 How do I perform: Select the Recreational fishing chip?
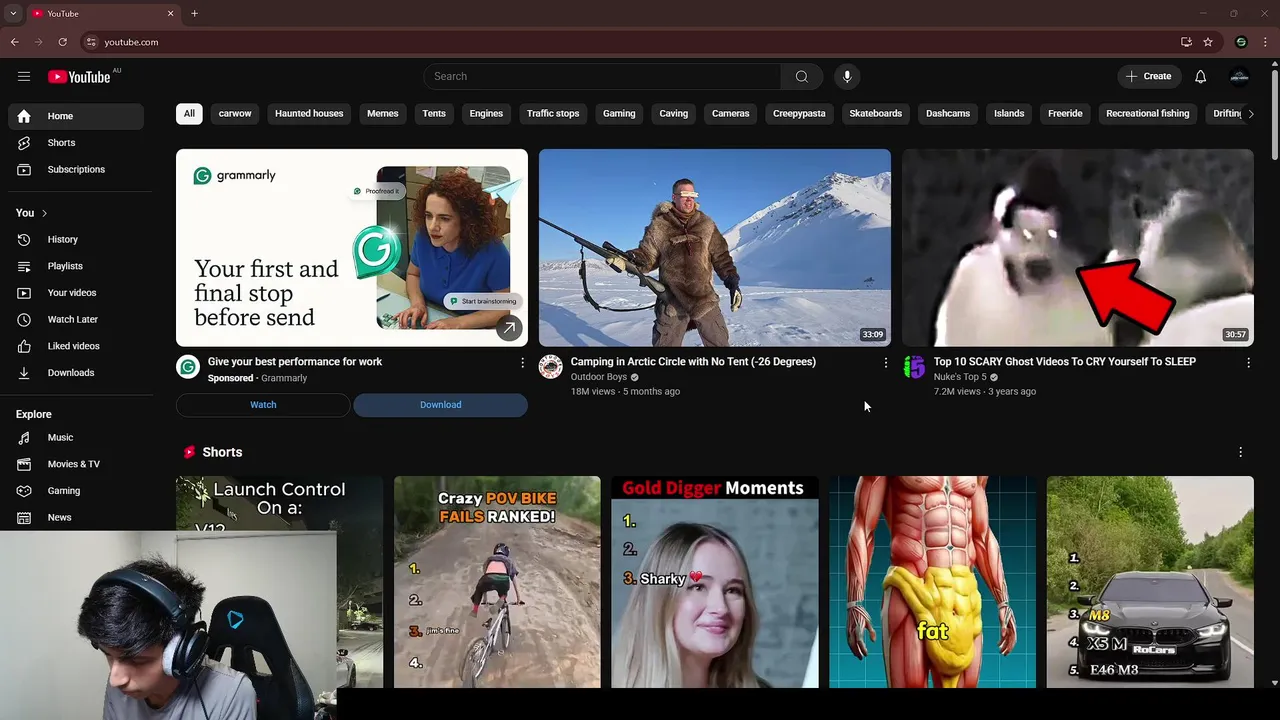click(1147, 114)
